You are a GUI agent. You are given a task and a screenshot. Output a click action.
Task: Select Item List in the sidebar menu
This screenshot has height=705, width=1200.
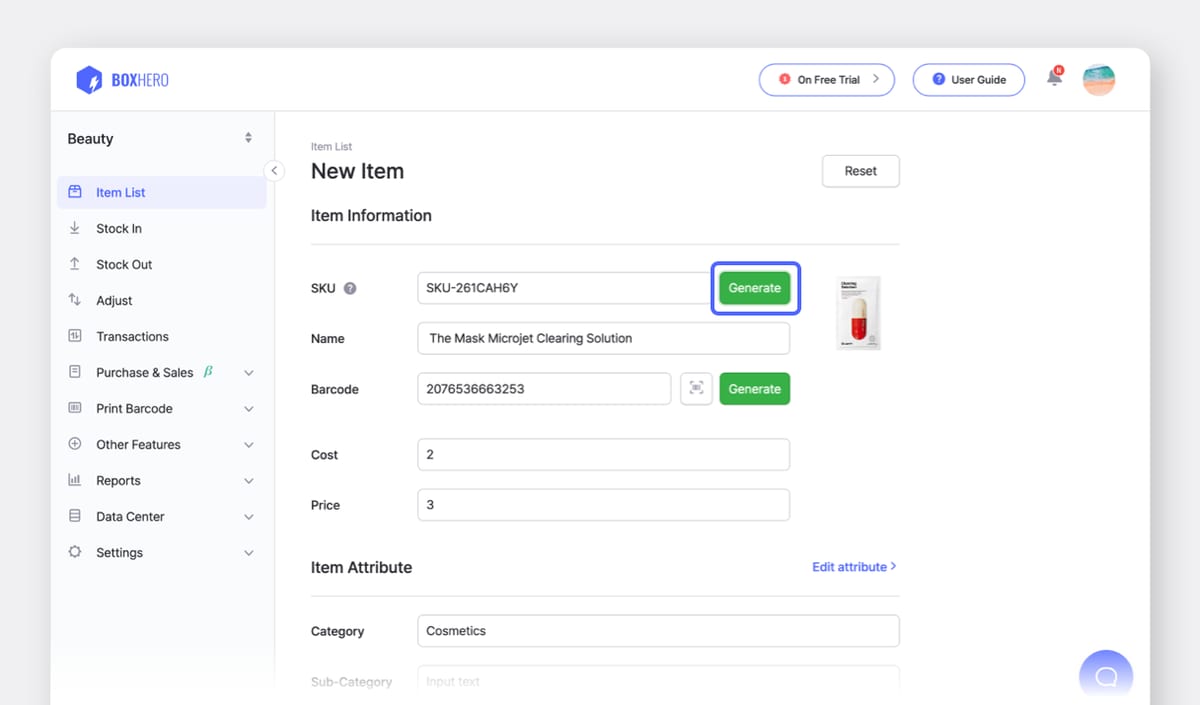coord(120,192)
